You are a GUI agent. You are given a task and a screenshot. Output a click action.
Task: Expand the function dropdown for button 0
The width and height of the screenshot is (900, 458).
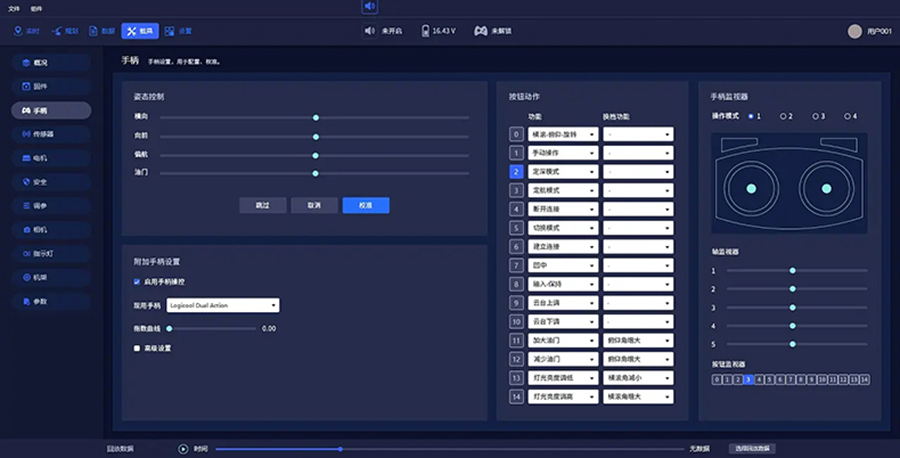tap(563, 134)
